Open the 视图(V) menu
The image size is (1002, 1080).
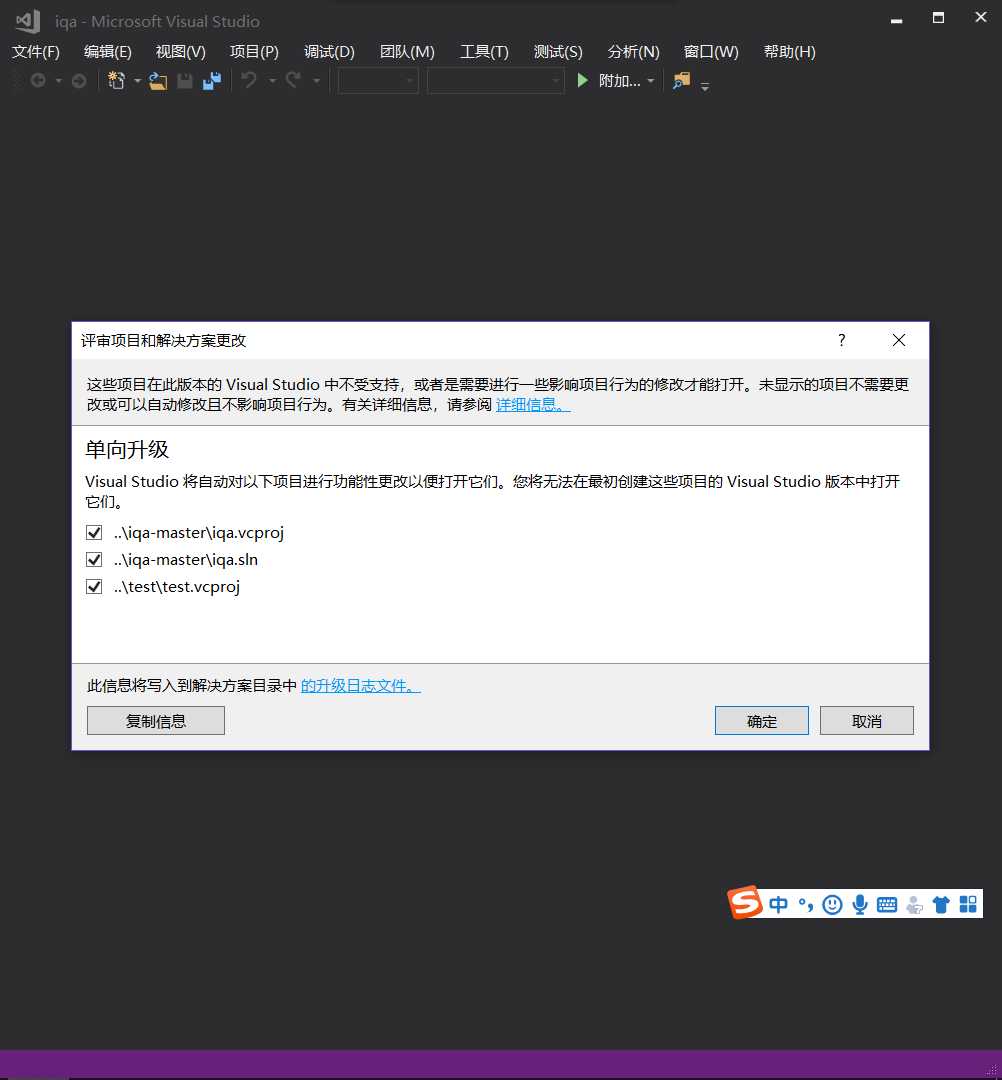tap(180, 52)
